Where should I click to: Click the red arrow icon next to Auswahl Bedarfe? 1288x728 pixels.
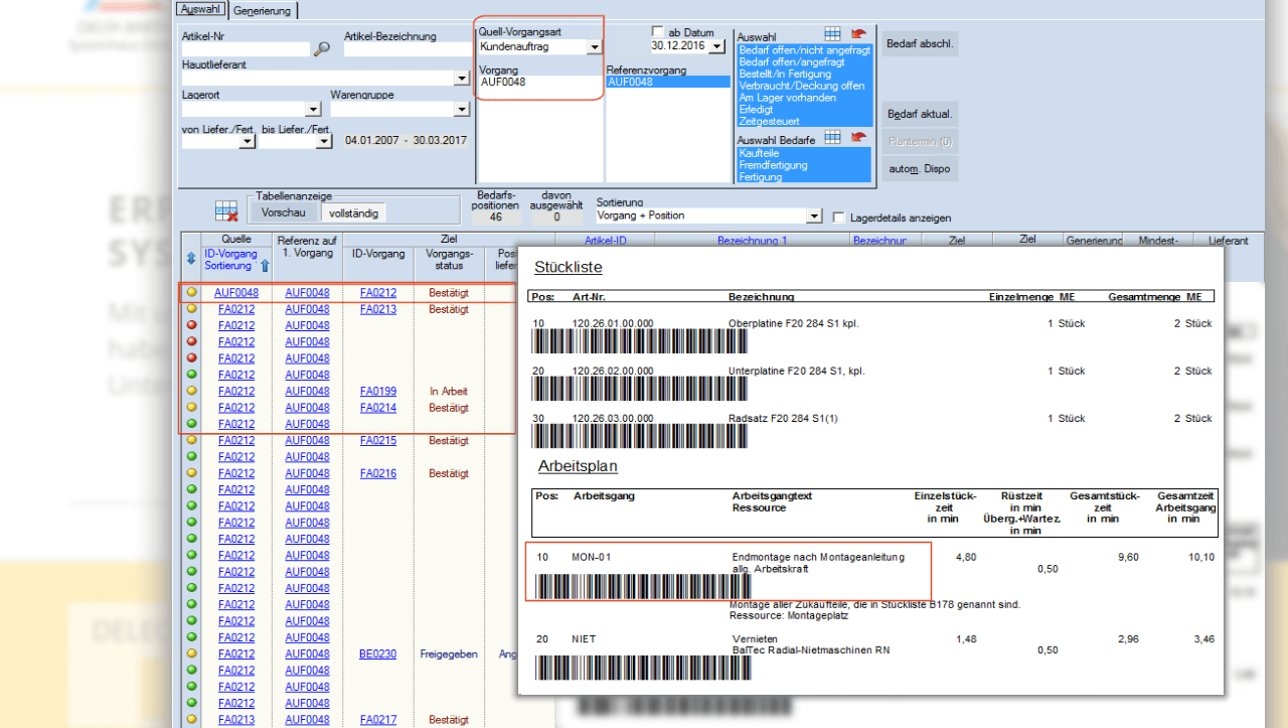click(x=858, y=138)
